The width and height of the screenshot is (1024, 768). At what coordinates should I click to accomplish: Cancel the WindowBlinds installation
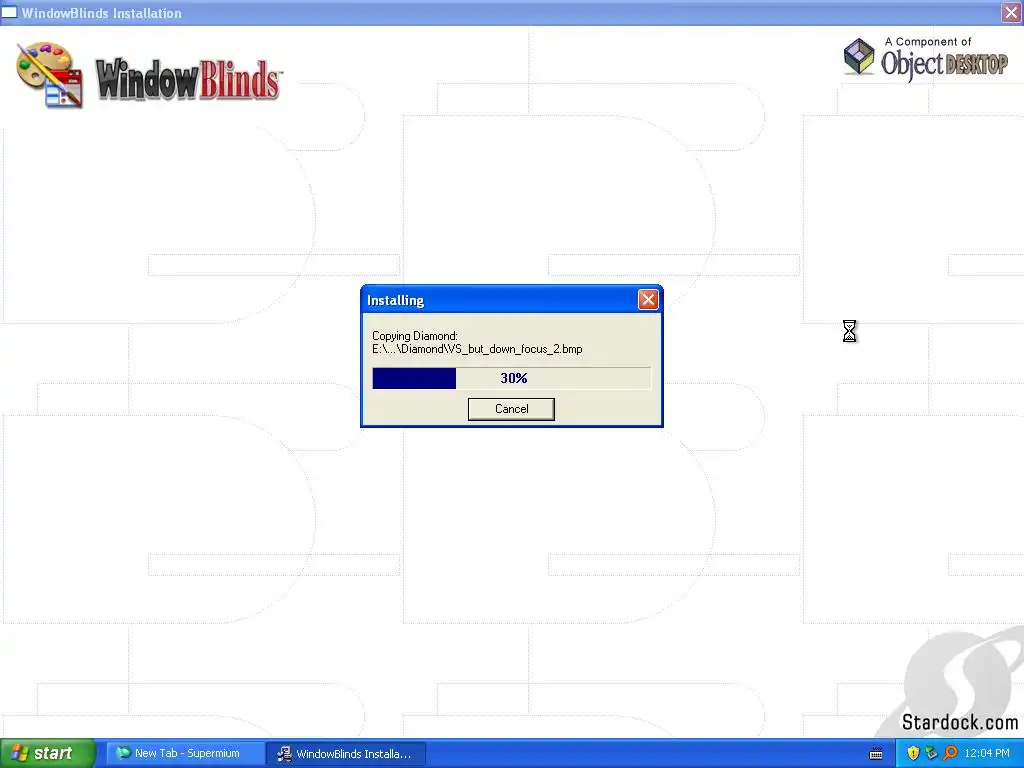tap(511, 409)
